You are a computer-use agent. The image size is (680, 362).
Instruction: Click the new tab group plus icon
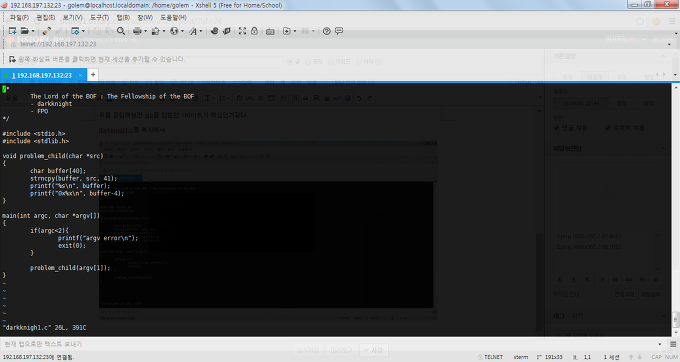pos(287,31)
